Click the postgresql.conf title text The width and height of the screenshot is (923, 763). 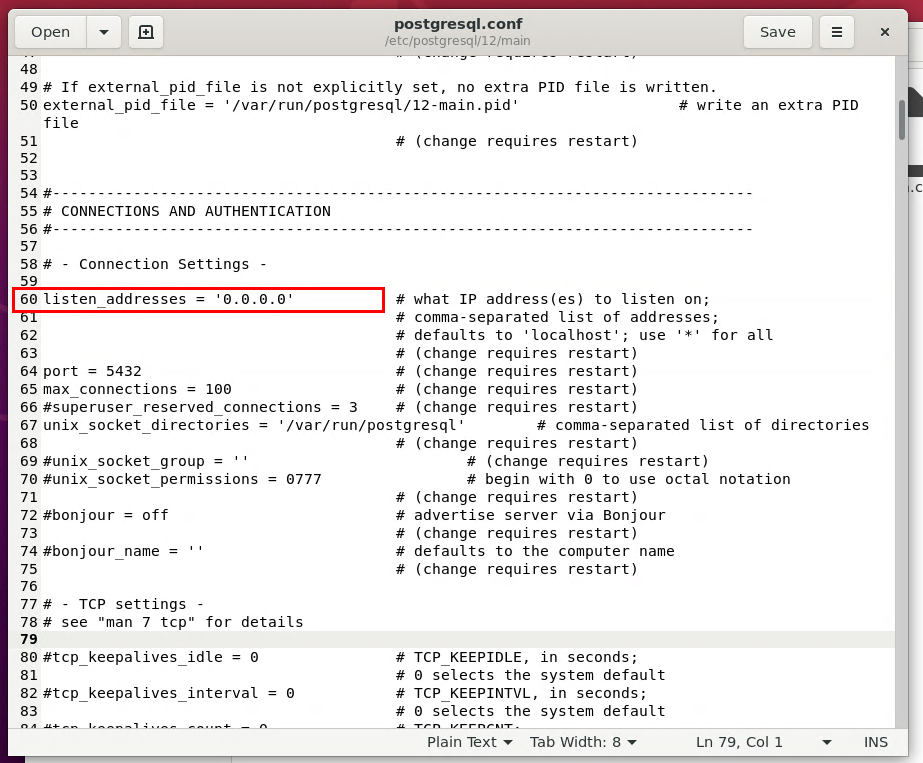pyautogui.click(x=460, y=23)
